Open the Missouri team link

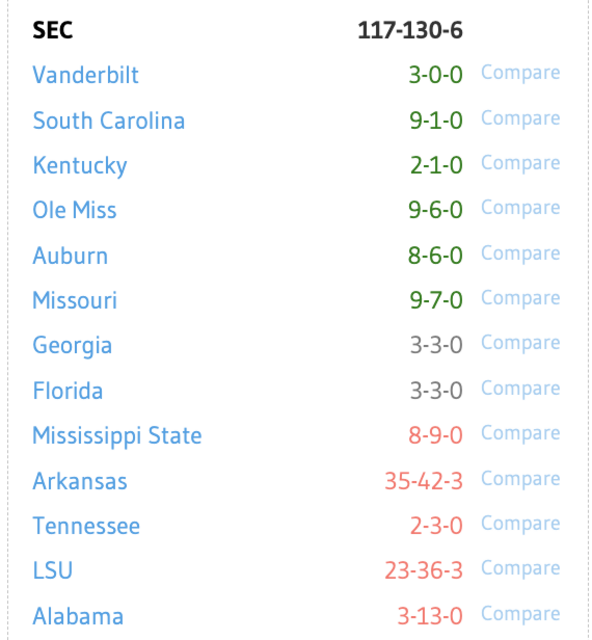(x=75, y=301)
